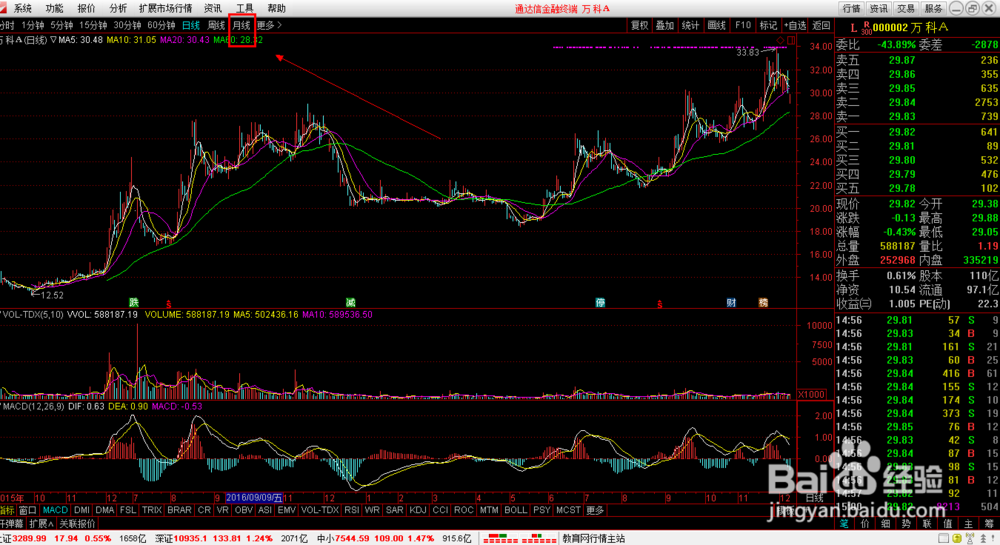
Task: Click the 返回 button
Action: (821, 25)
